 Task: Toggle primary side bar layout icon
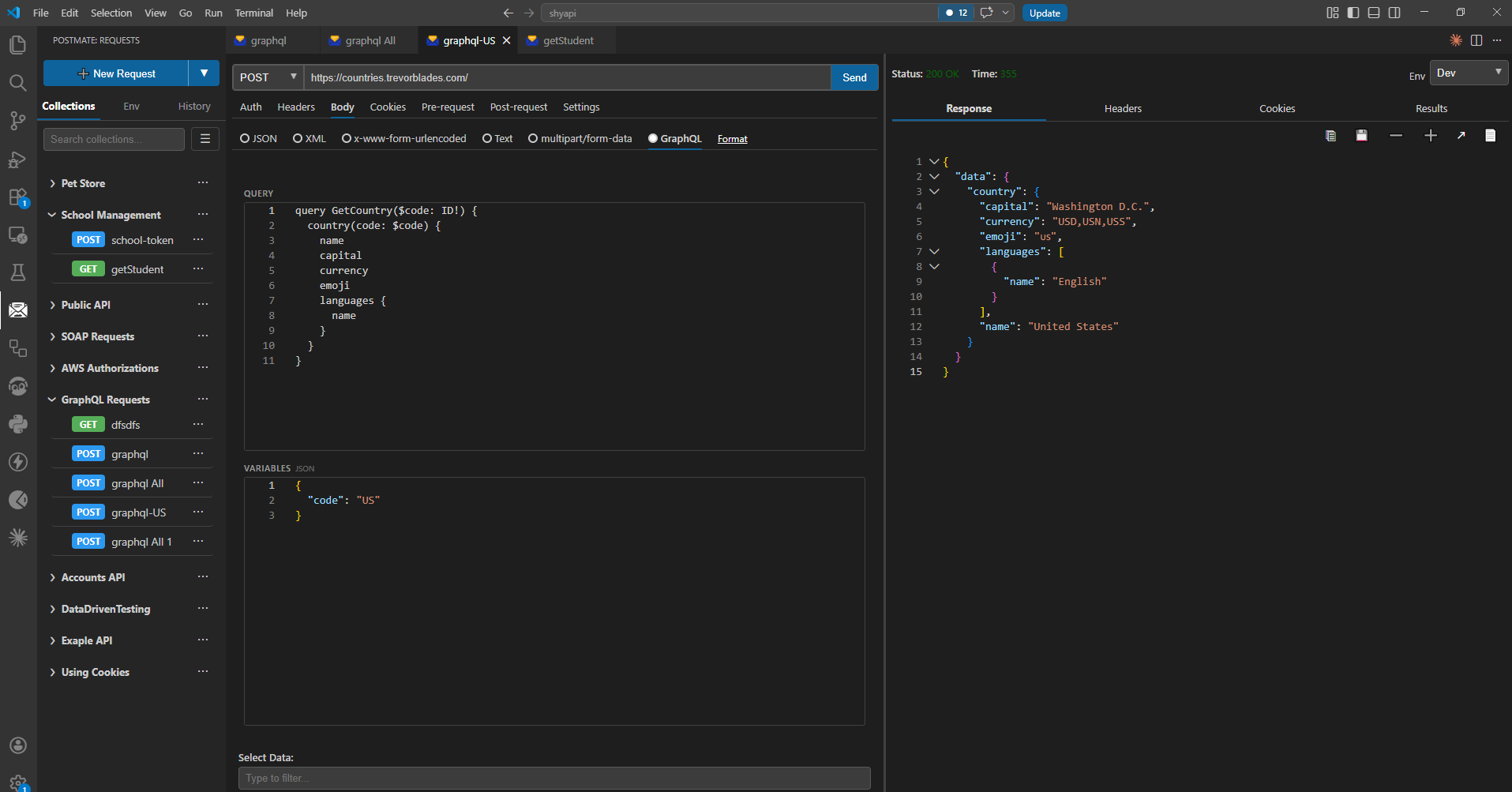[1353, 13]
